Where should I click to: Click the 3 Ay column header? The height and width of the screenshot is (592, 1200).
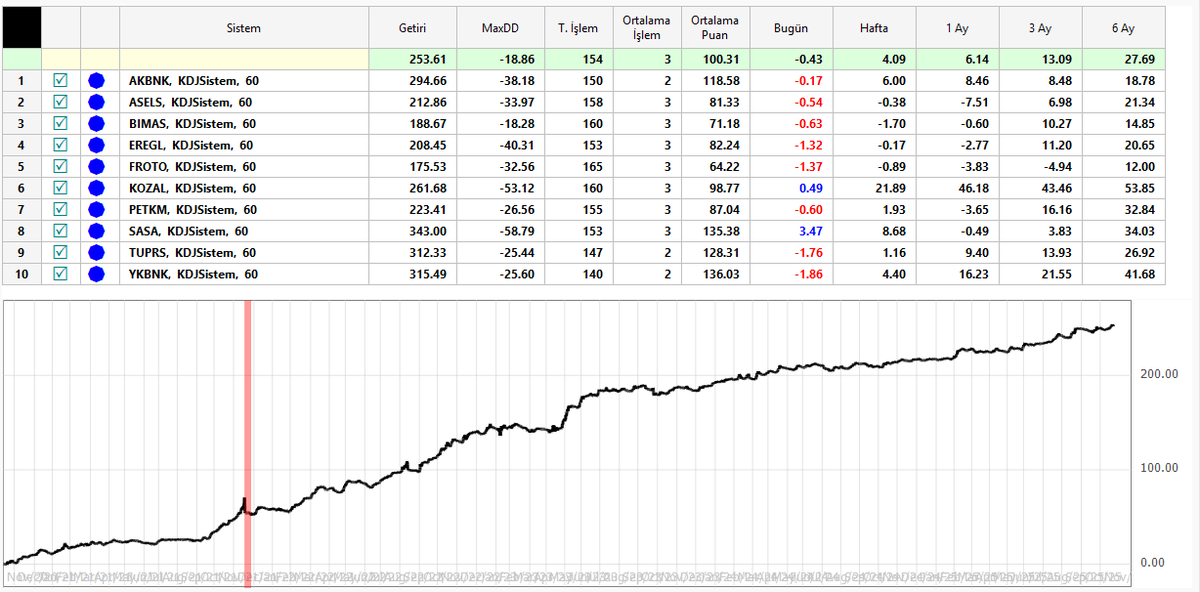pos(1040,28)
